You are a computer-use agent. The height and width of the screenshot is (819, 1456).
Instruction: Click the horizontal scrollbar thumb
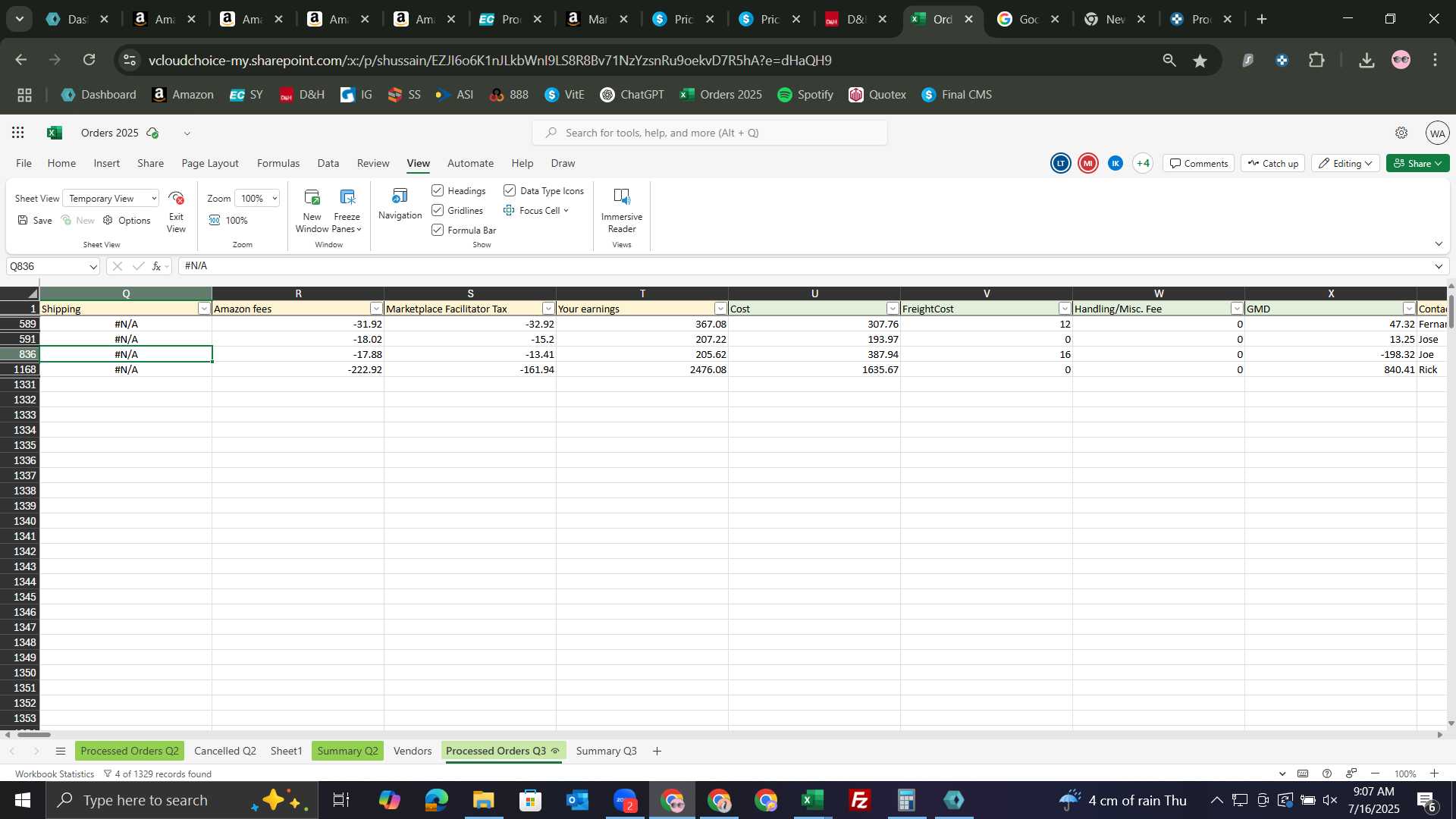click(34, 734)
